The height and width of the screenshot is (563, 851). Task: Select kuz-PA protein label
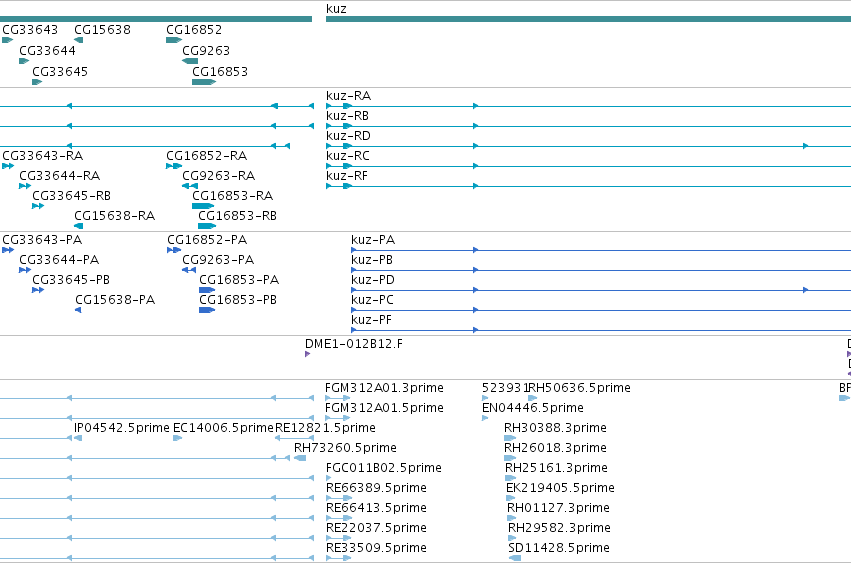pos(373,240)
